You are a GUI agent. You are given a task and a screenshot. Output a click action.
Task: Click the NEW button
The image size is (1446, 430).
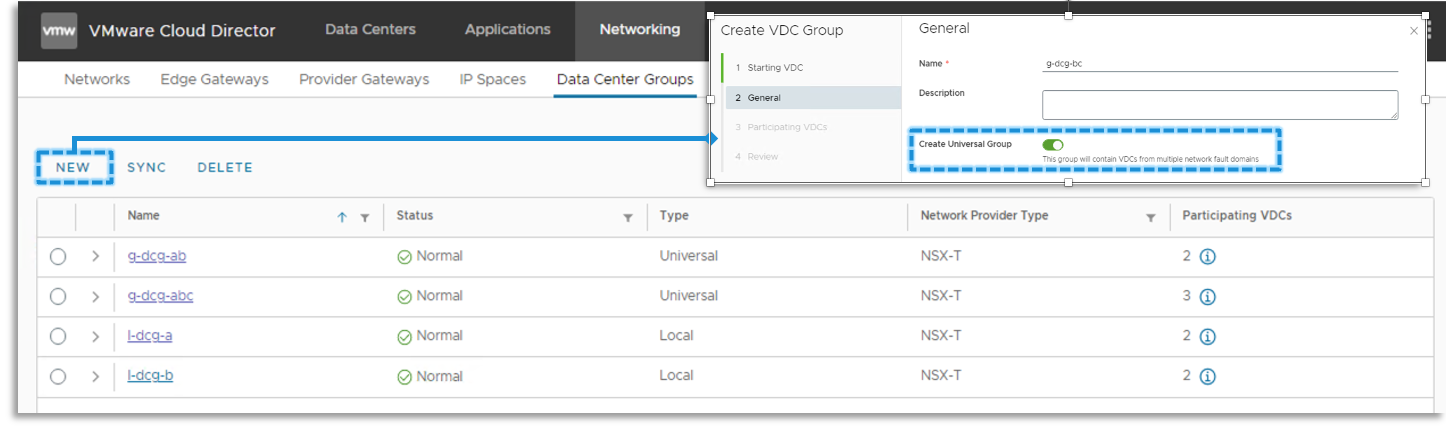click(73, 167)
